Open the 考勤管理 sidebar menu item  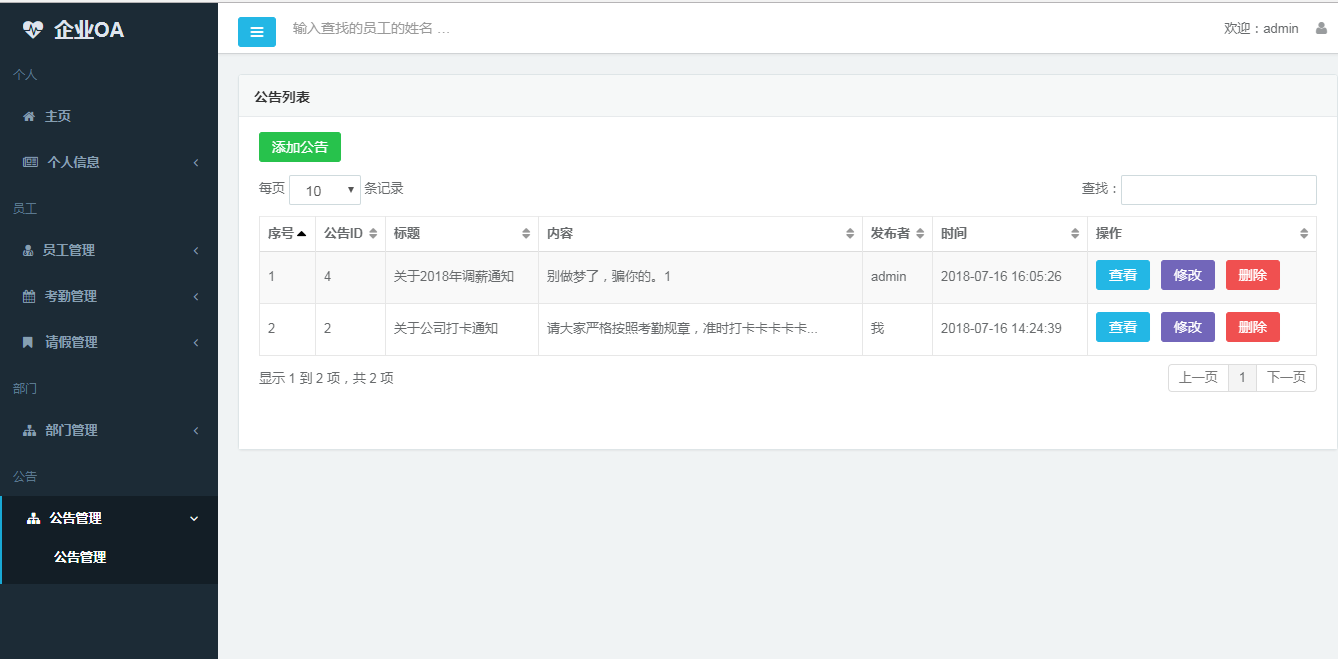[109, 296]
